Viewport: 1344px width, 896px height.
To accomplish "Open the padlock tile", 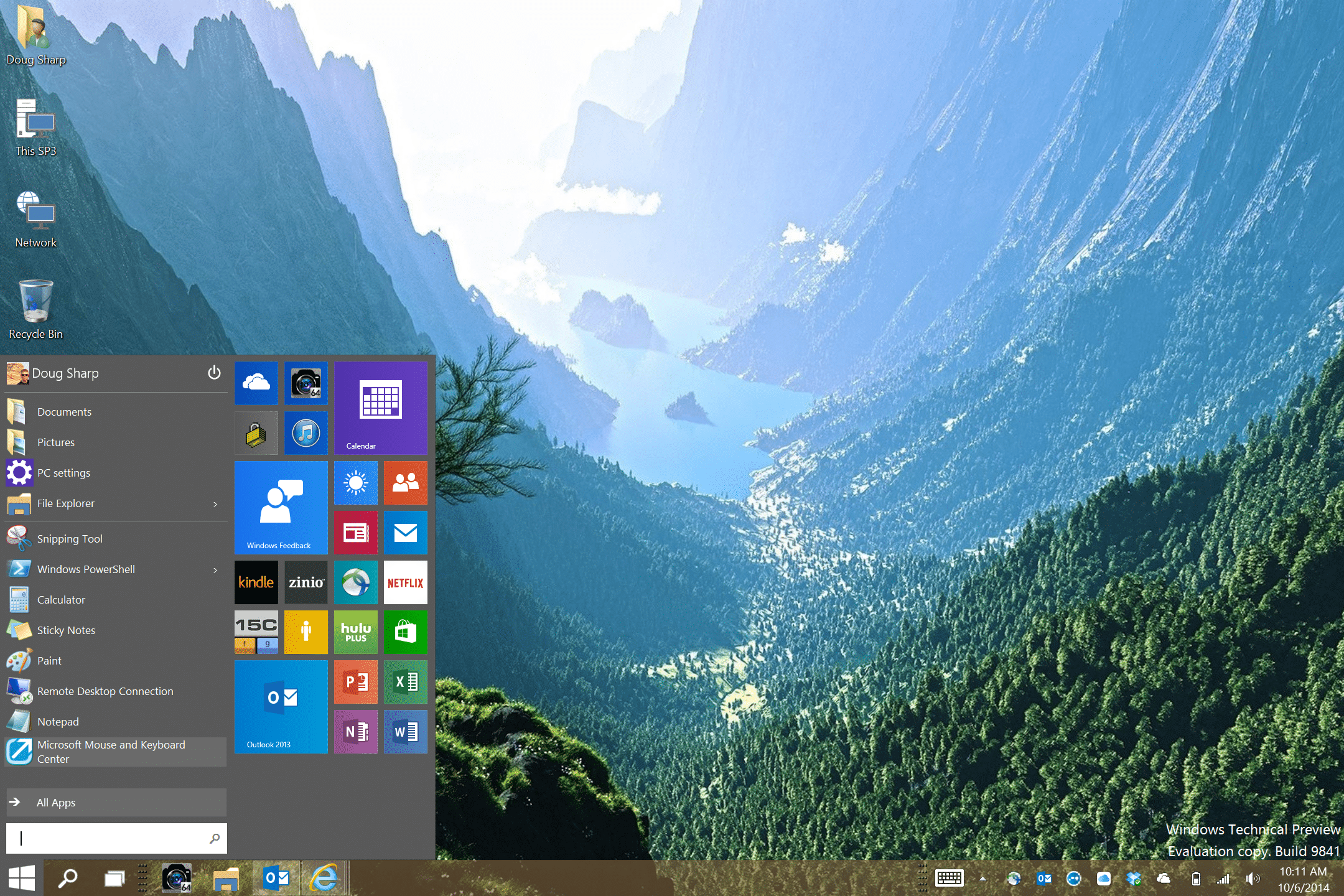I will [256, 433].
